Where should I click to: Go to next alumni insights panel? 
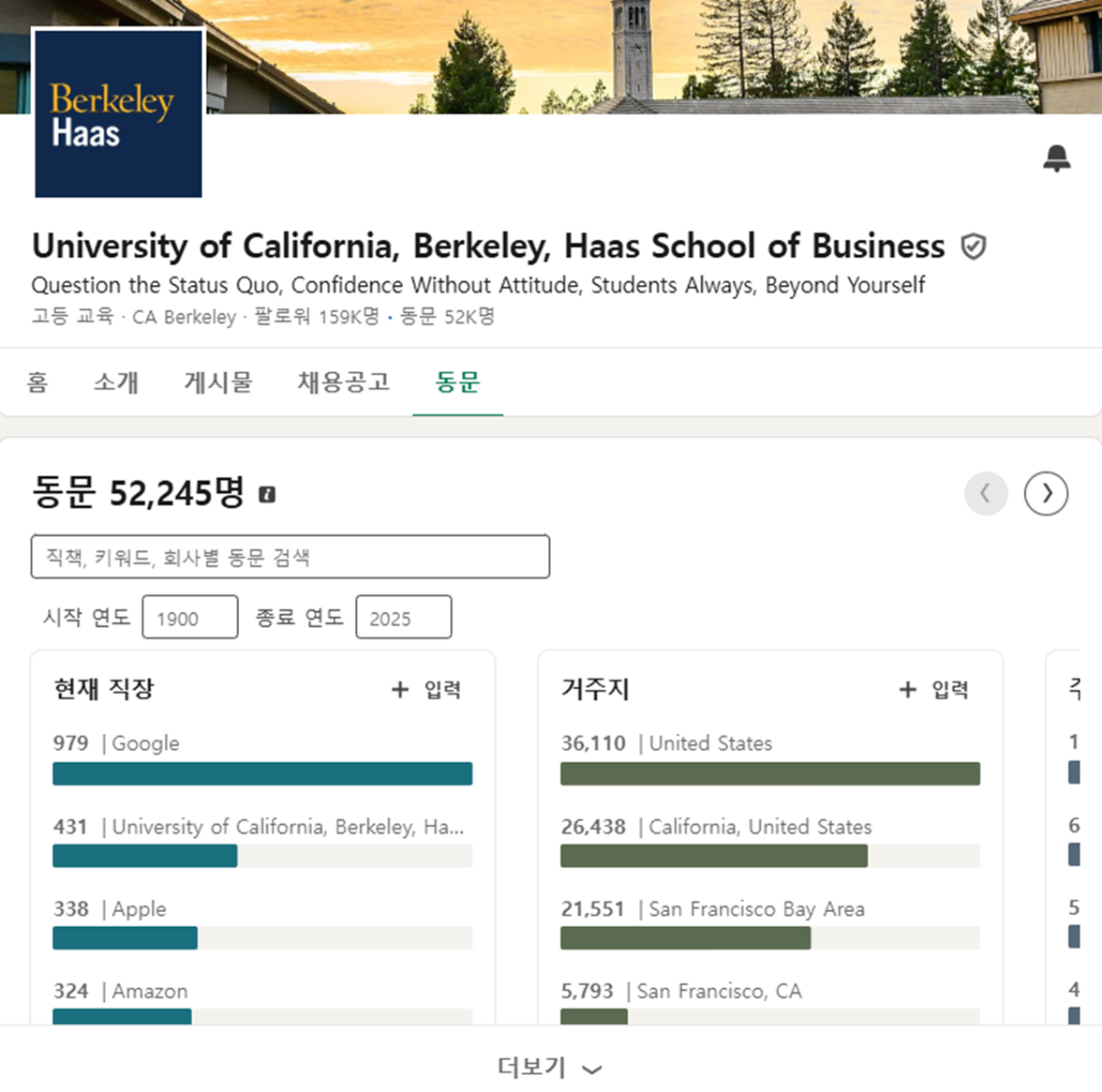1046,493
